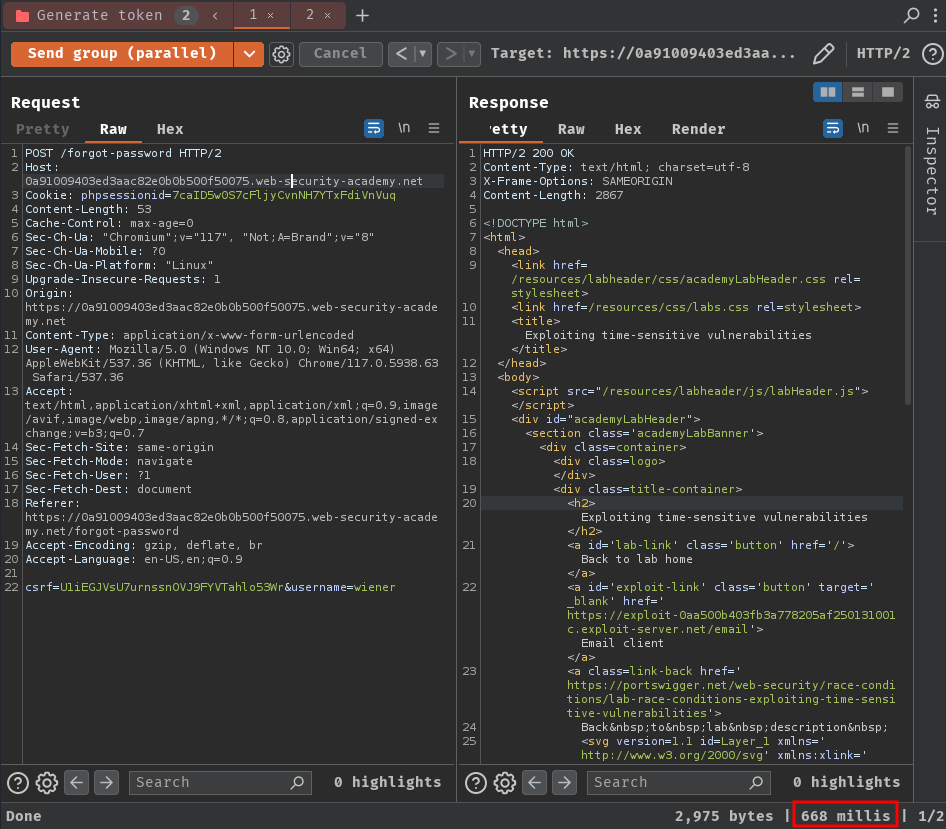
Task: Open forward history dropdown arrow
Action: (x=472, y=54)
